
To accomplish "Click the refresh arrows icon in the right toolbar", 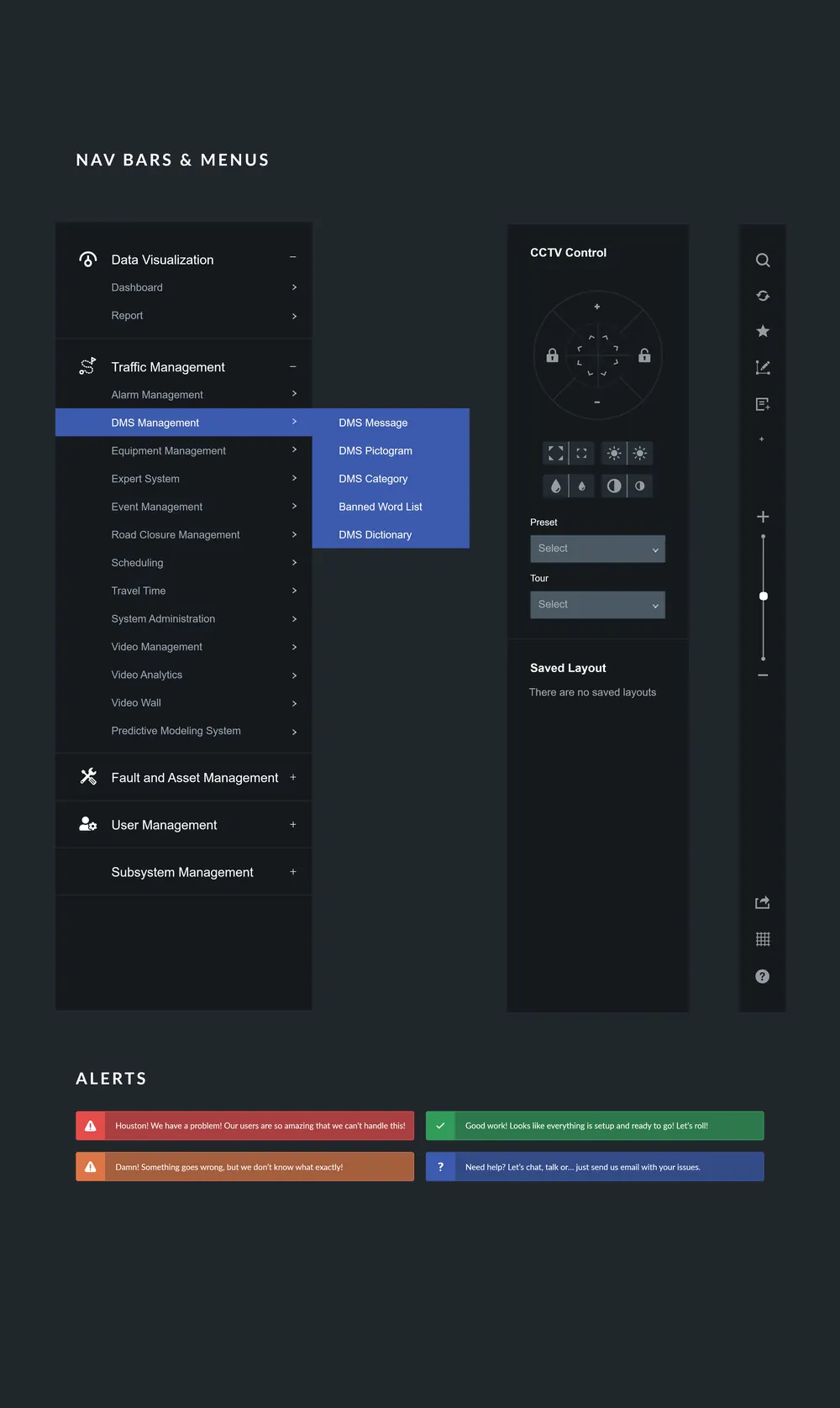I will tap(763, 296).
